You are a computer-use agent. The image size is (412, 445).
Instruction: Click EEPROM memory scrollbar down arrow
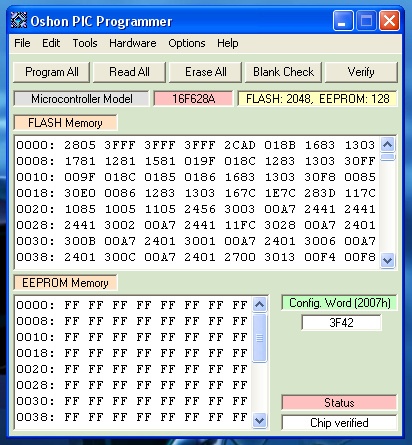pyautogui.click(x=259, y=420)
